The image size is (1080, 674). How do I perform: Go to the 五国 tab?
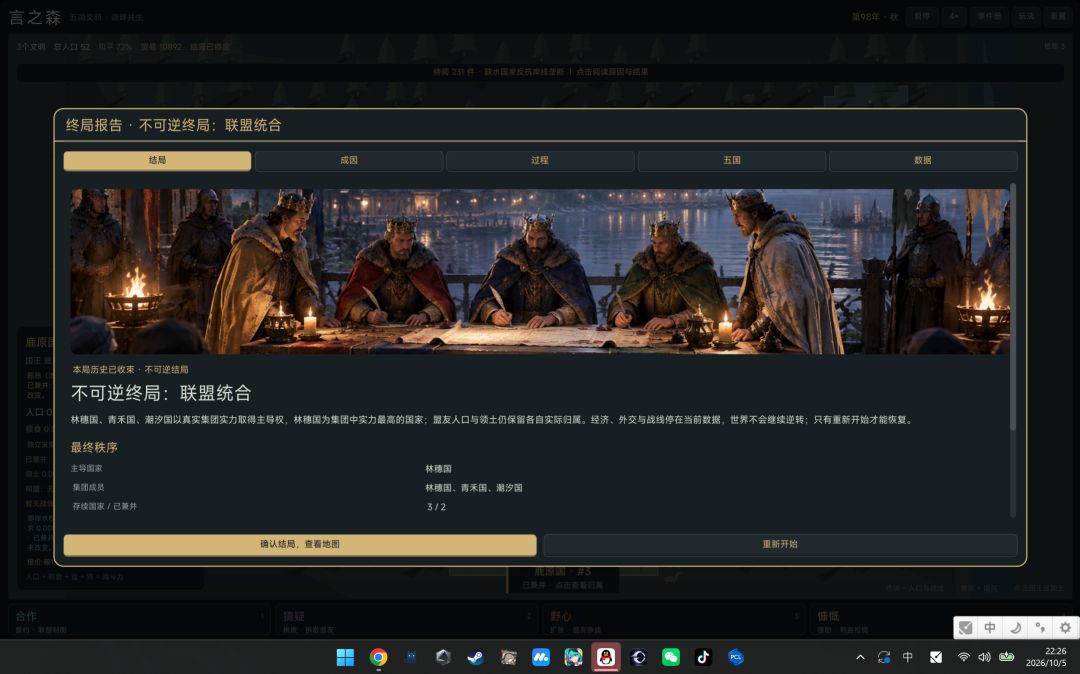pos(732,160)
